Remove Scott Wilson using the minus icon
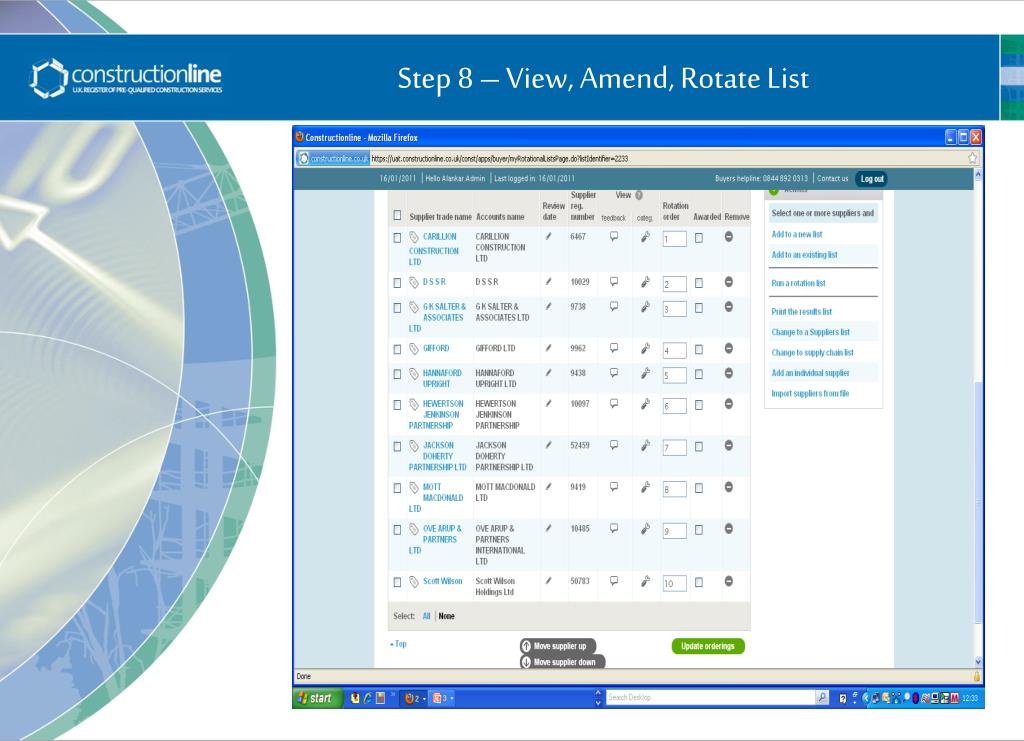The image size is (1024, 741). tap(728, 581)
